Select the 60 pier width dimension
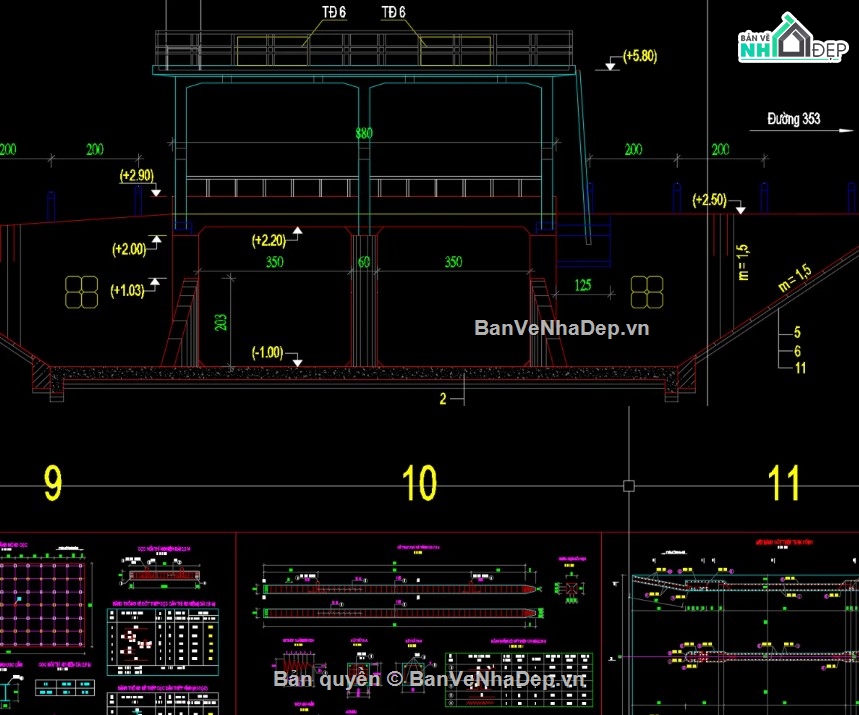Screen dimensions: 859x715 (364, 262)
